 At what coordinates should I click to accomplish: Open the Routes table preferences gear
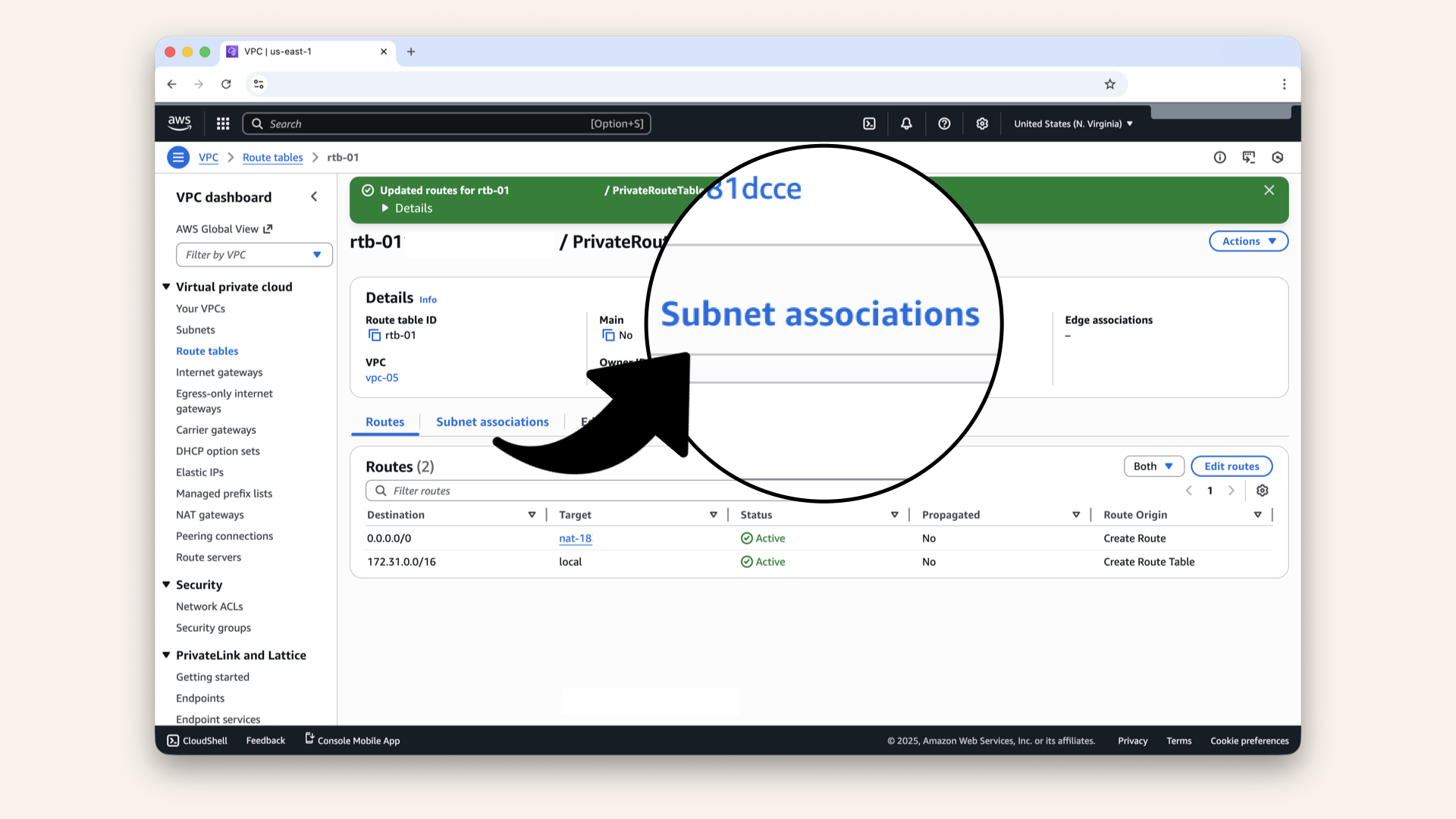1262,491
